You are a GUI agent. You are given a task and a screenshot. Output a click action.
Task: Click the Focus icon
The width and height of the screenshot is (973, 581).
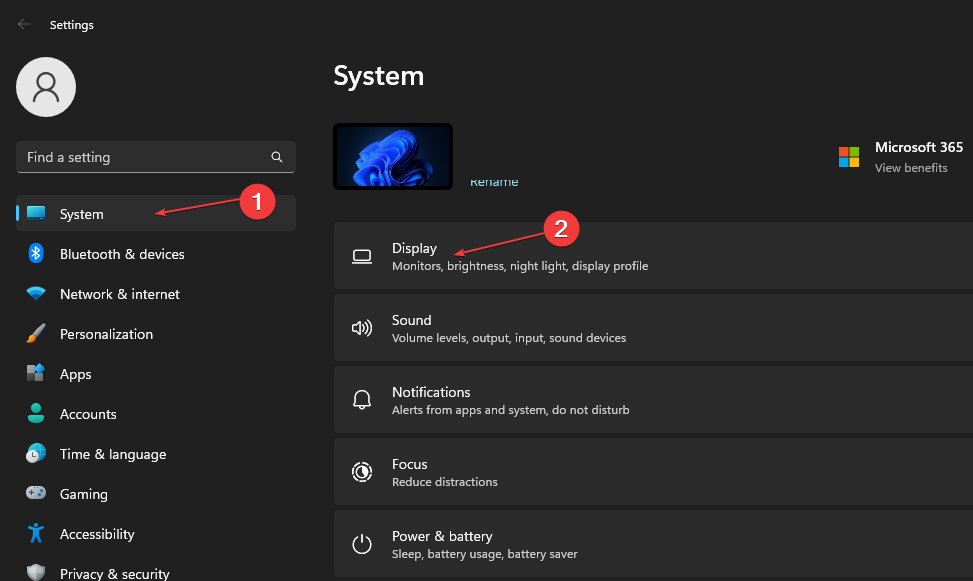[x=362, y=471]
